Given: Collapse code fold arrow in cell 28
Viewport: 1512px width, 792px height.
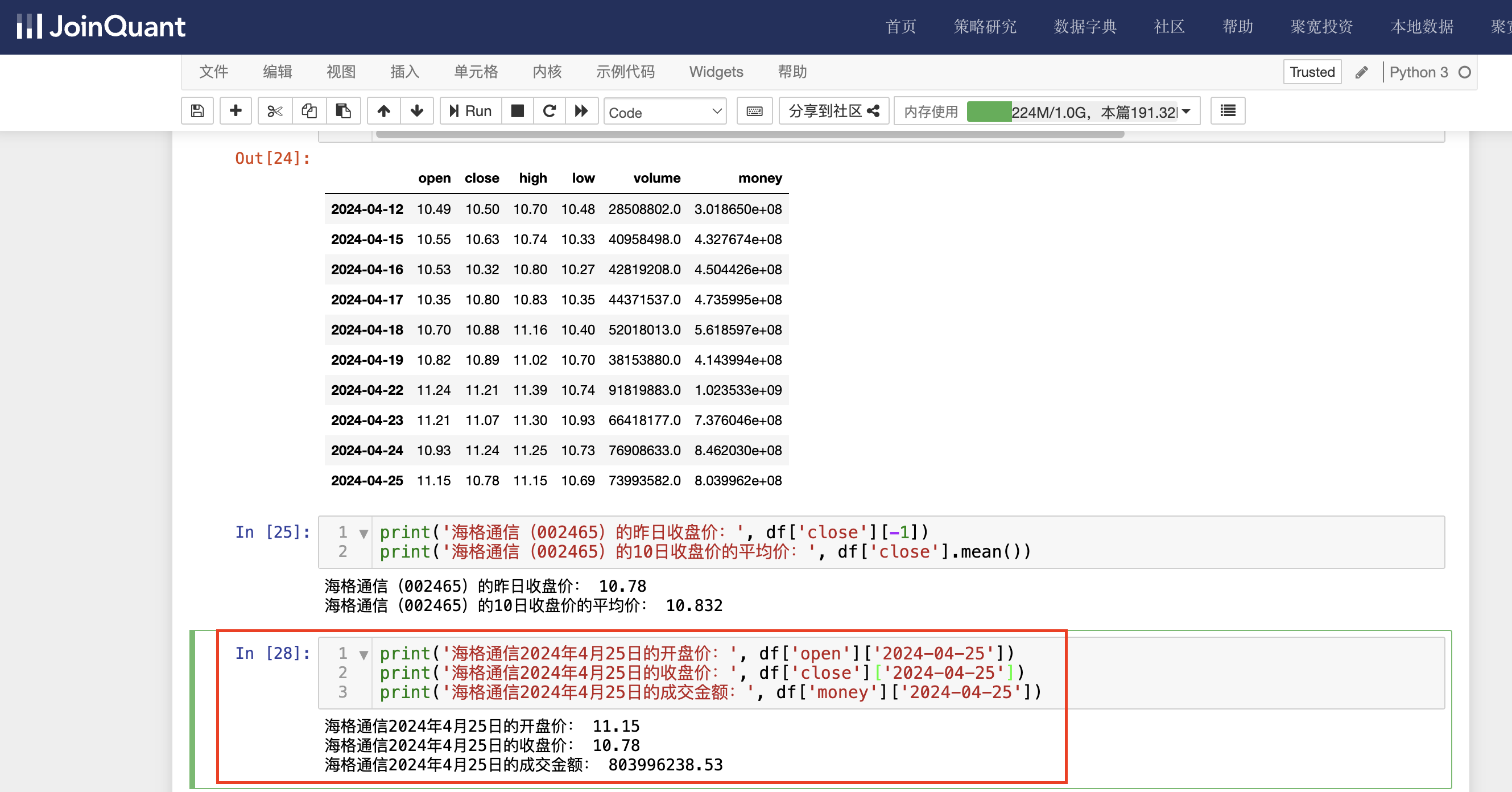Looking at the screenshot, I should click(364, 655).
